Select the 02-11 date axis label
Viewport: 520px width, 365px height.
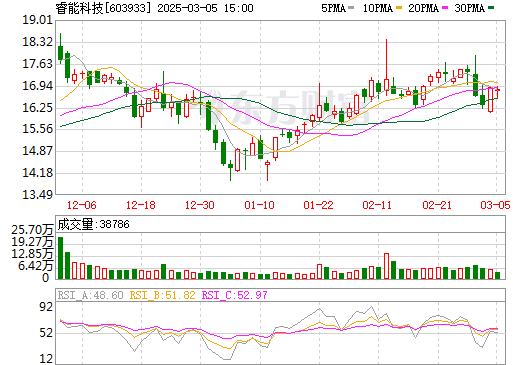(x=377, y=205)
